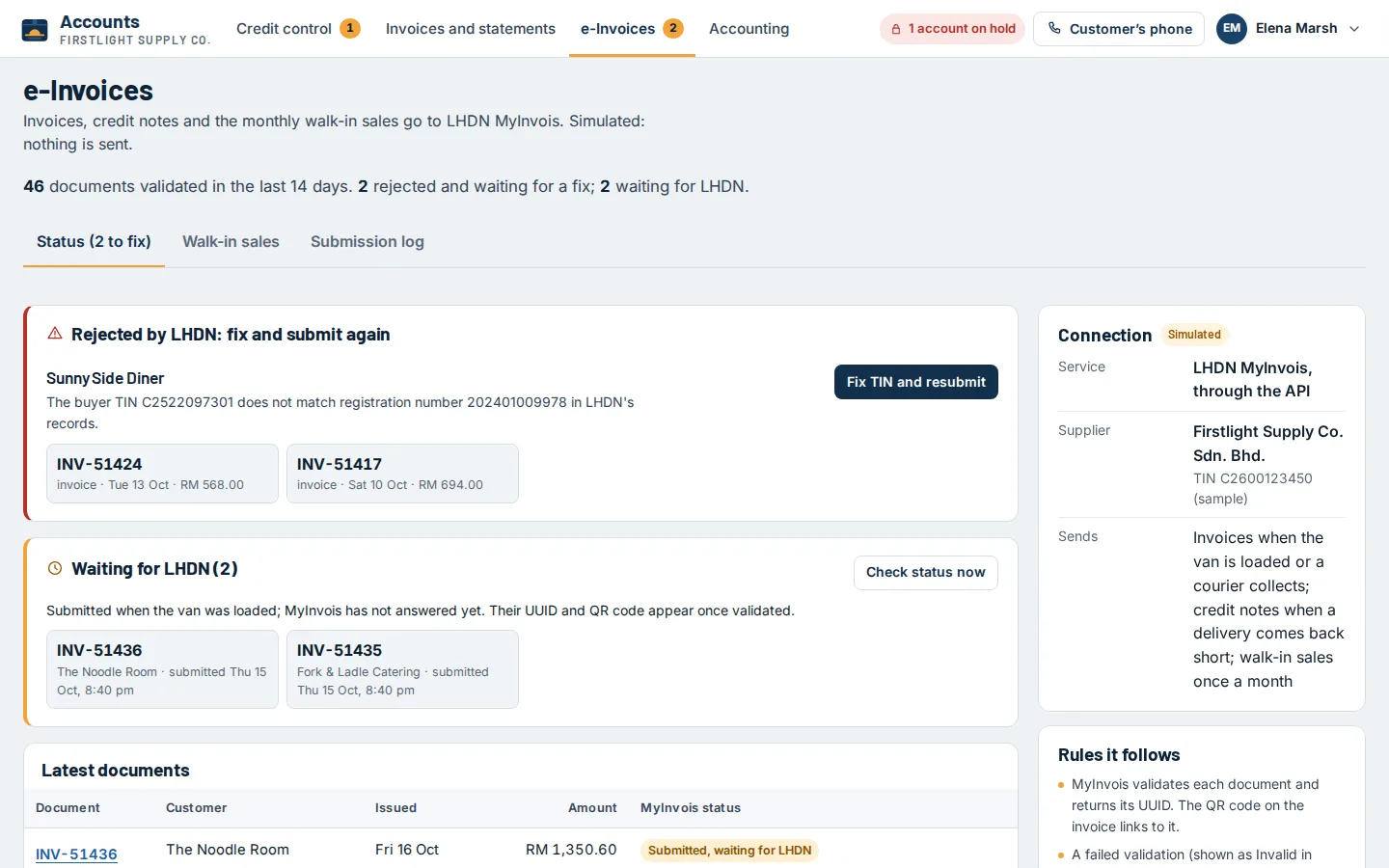Go to the Accounting section
This screenshot has width=1389, height=868.
coord(749,29)
